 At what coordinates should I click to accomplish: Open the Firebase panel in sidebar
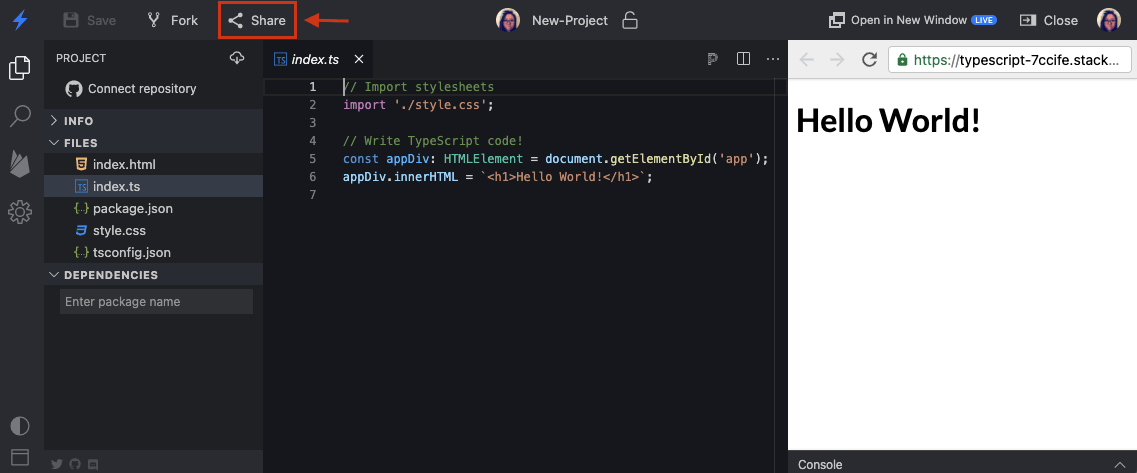[20, 164]
